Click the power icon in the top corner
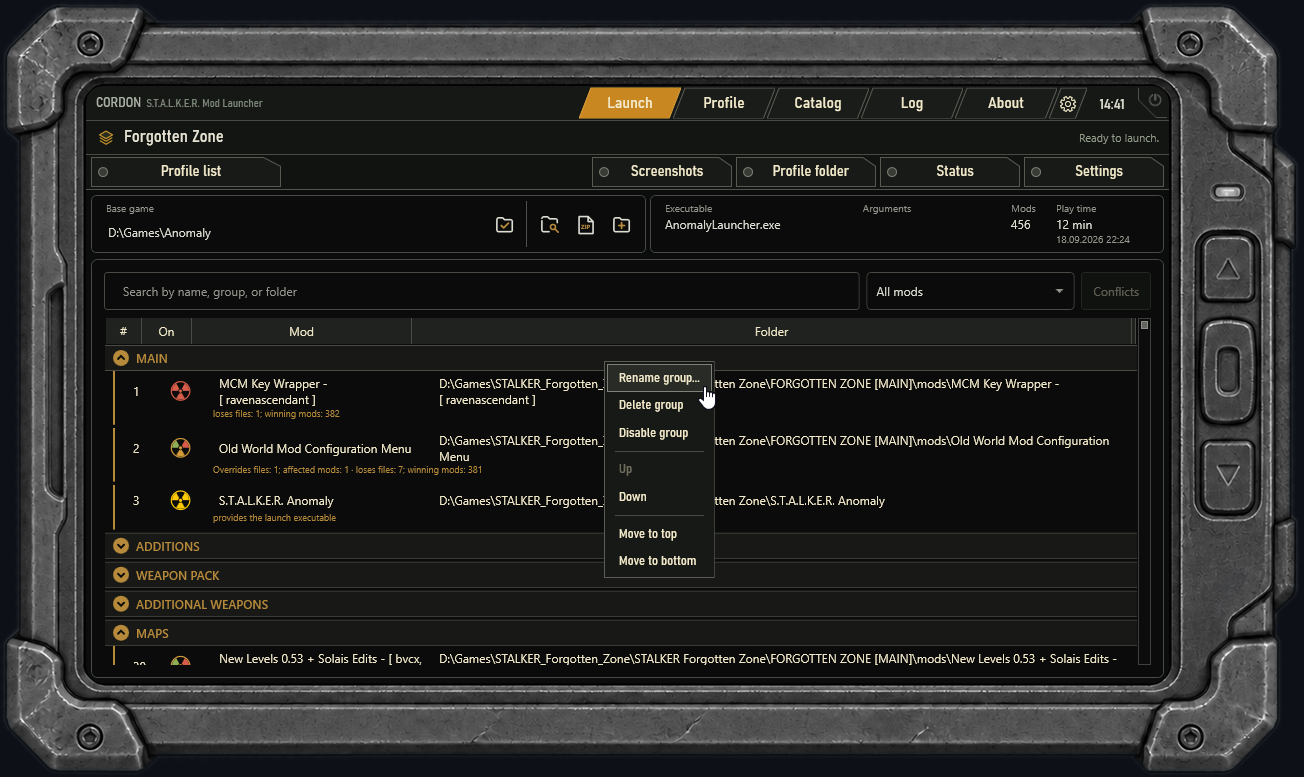The width and height of the screenshot is (1304, 777). [x=1156, y=100]
